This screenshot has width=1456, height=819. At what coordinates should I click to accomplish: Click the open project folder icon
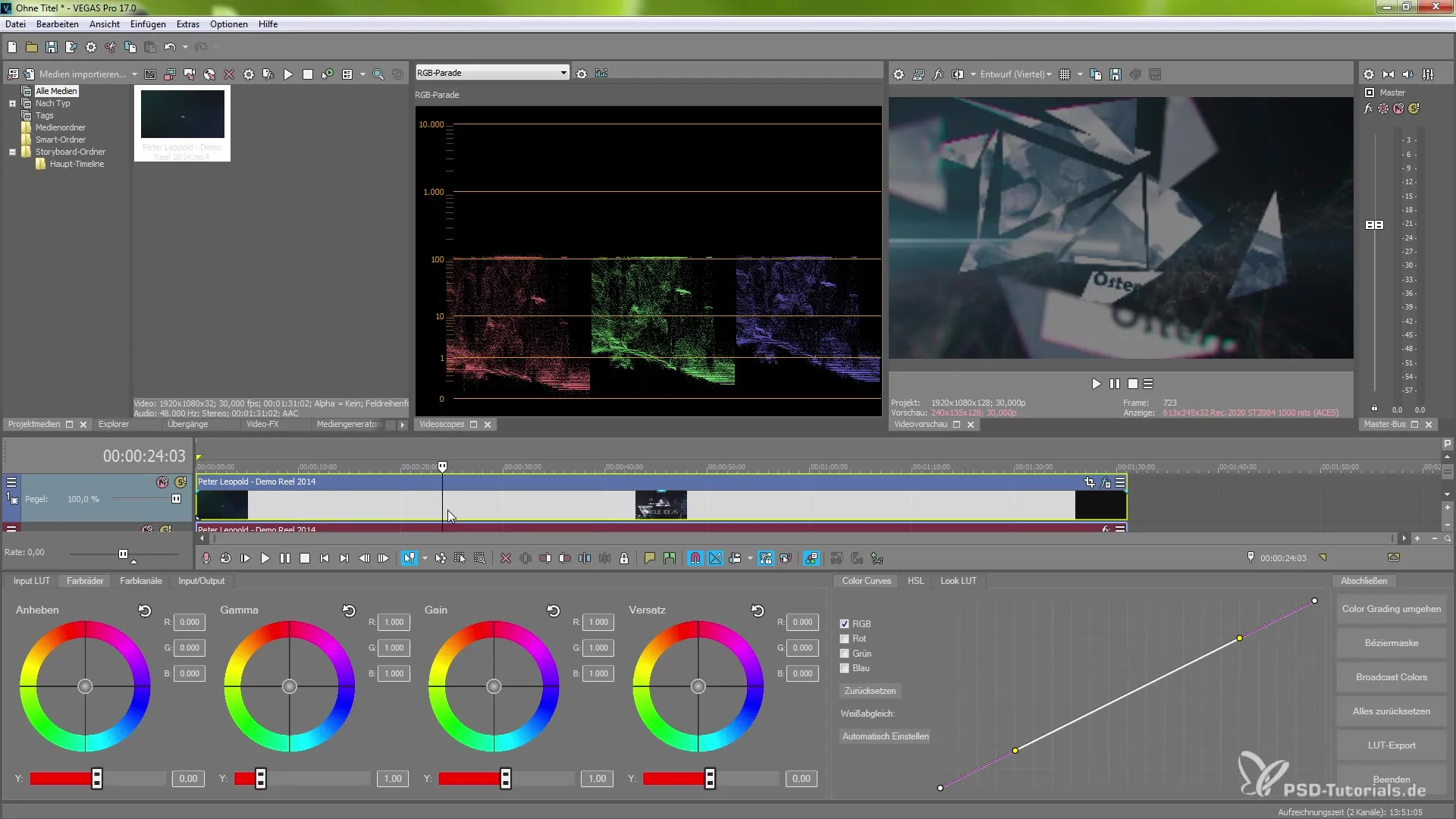click(x=31, y=47)
